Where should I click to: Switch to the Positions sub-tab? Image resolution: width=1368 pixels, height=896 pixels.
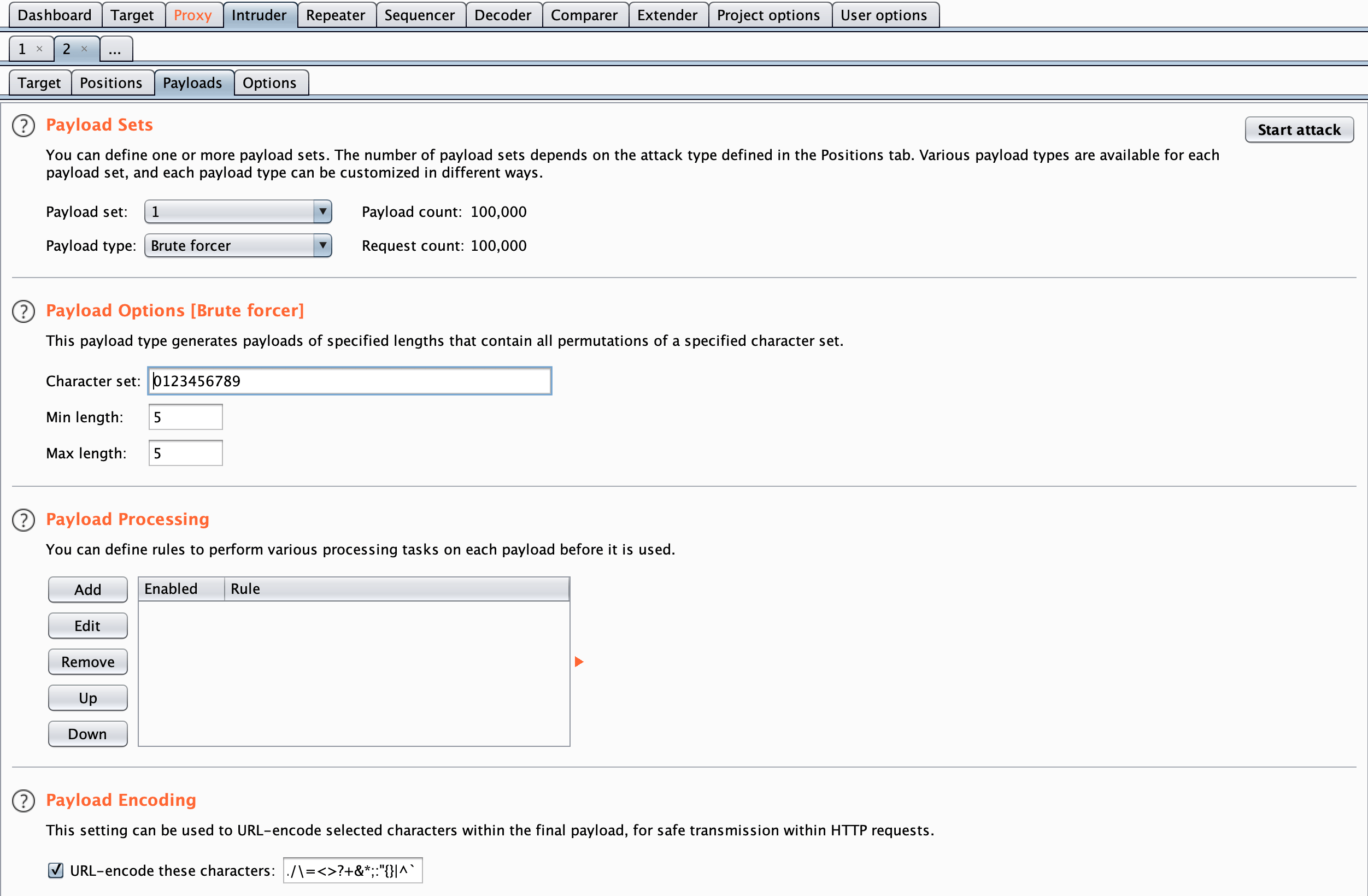click(x=111, y=82)
